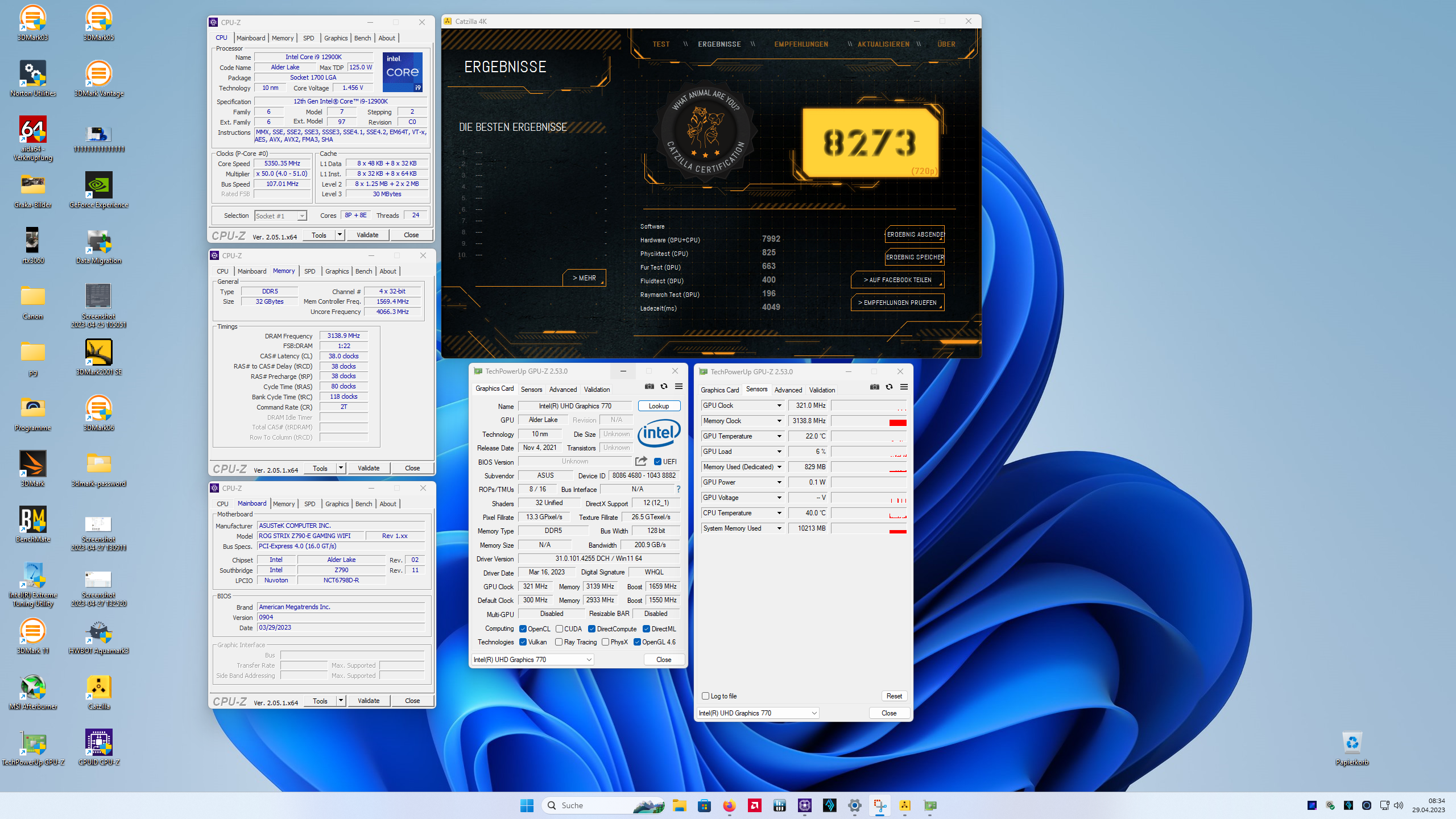The width and height of the screenshot is (1456, 819).
Task: Launch Intel Extreme Tuning Utility icon
Action: pyautogui.click(x=33, y=584)
